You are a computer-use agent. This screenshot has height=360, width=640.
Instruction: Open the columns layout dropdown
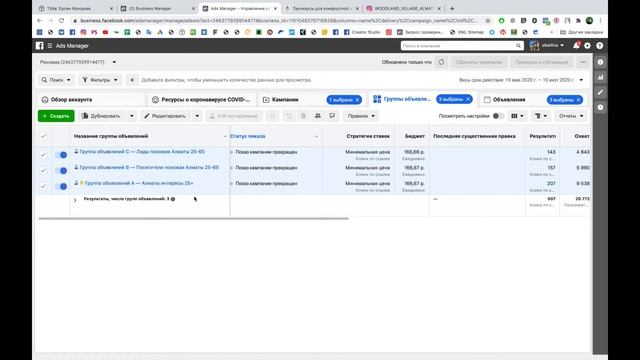tap(517, 116)
